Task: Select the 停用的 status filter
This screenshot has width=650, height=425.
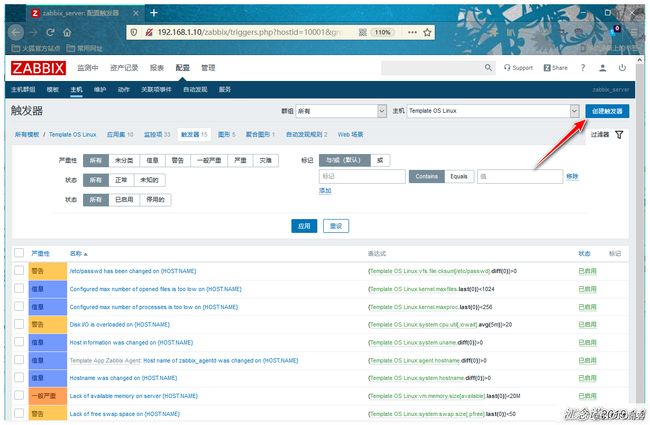Action: [x=155, y=200]
